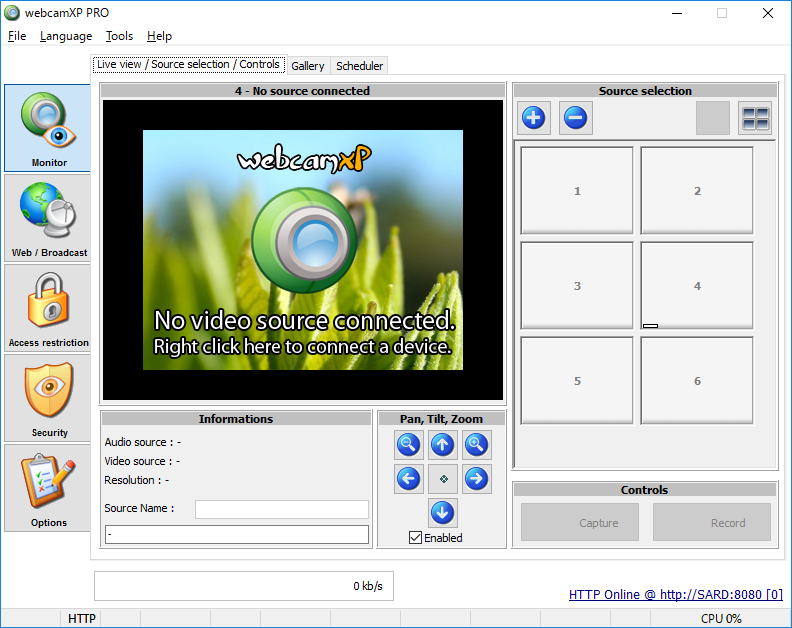Open the Tools menu
792x628 pixels.
(x=119, y=36)
